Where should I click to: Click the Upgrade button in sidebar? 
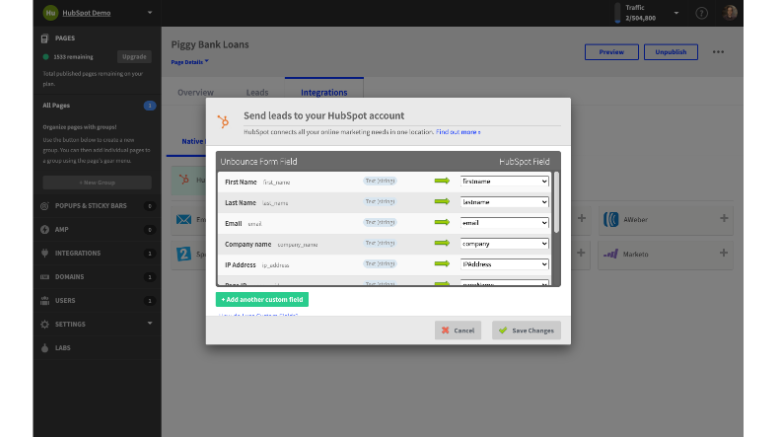134,56
